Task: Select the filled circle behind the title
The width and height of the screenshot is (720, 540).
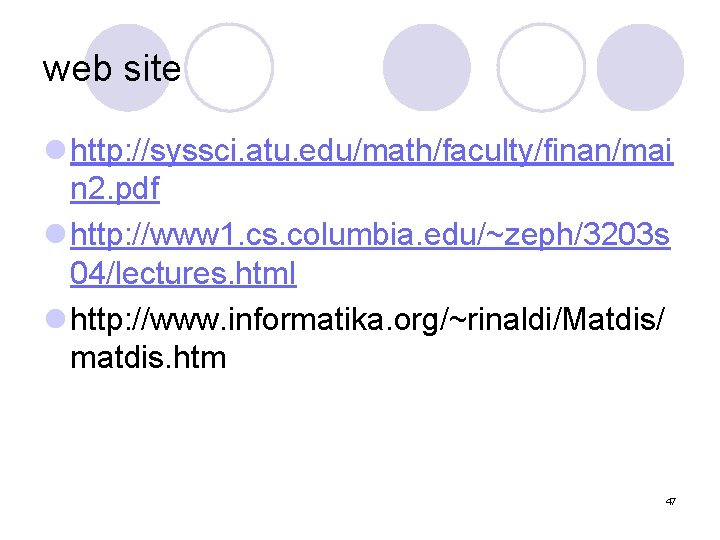Action: [128, 68]
